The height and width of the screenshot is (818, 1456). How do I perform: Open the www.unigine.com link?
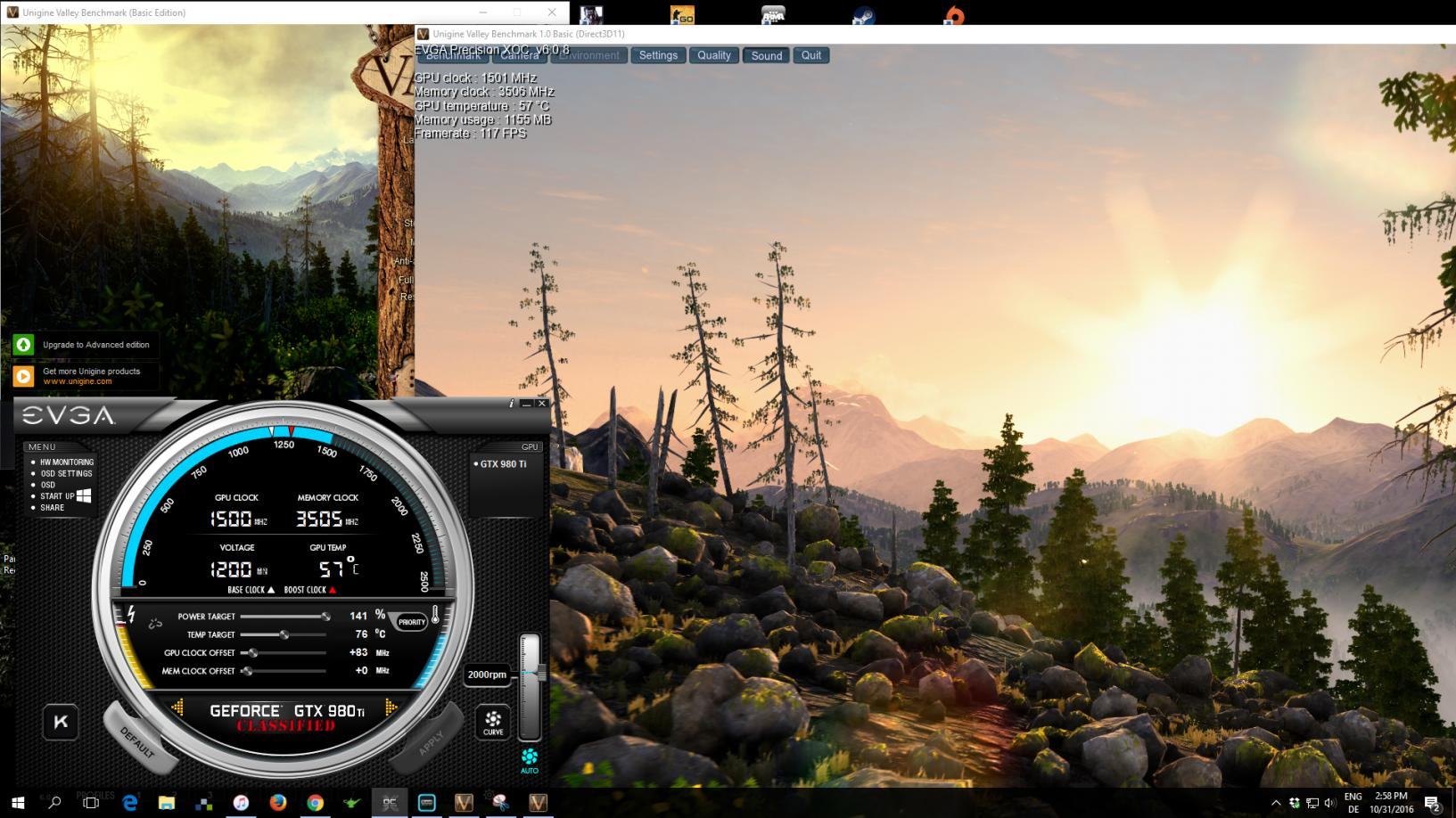tap(78, 381)
